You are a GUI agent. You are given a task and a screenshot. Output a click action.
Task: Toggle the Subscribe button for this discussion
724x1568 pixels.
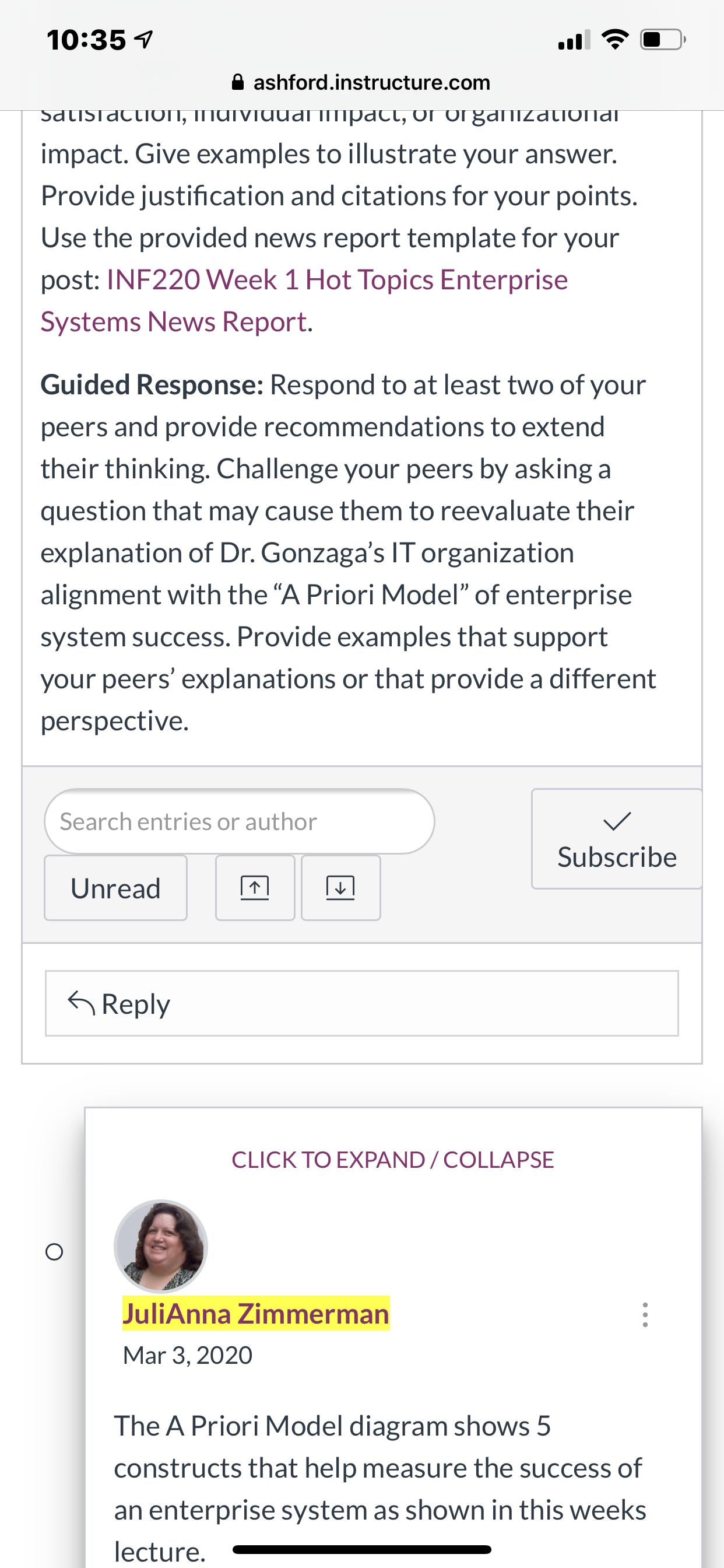(617, 839)
